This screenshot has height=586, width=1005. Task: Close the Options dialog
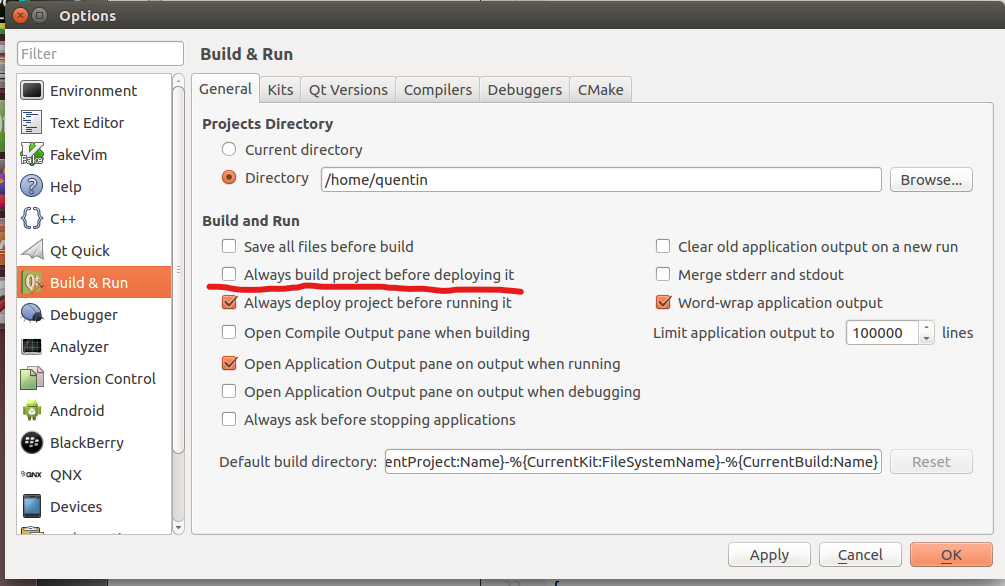coord(21,15)
